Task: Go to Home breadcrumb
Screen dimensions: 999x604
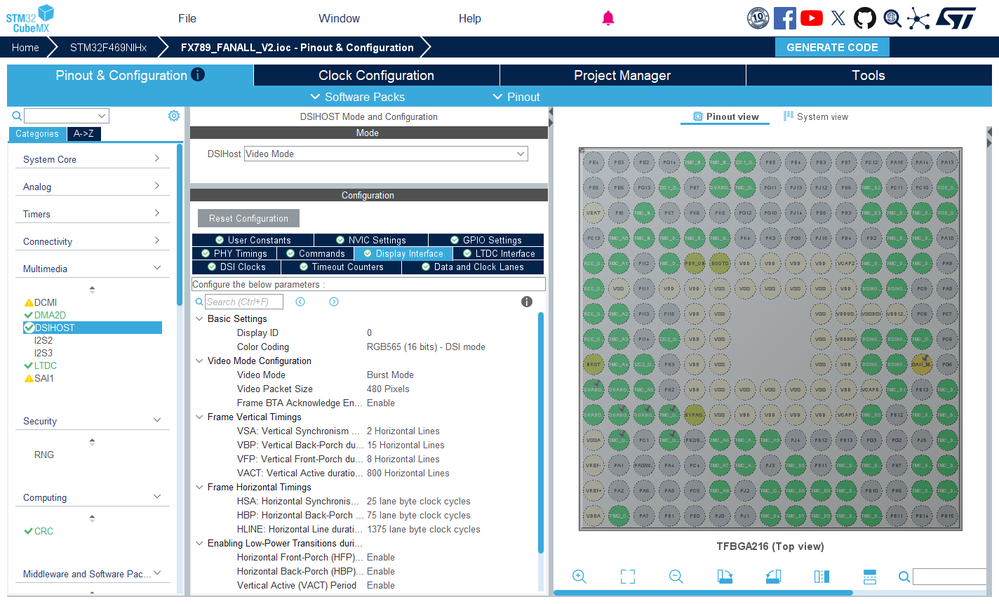Action: pos(25,47)
